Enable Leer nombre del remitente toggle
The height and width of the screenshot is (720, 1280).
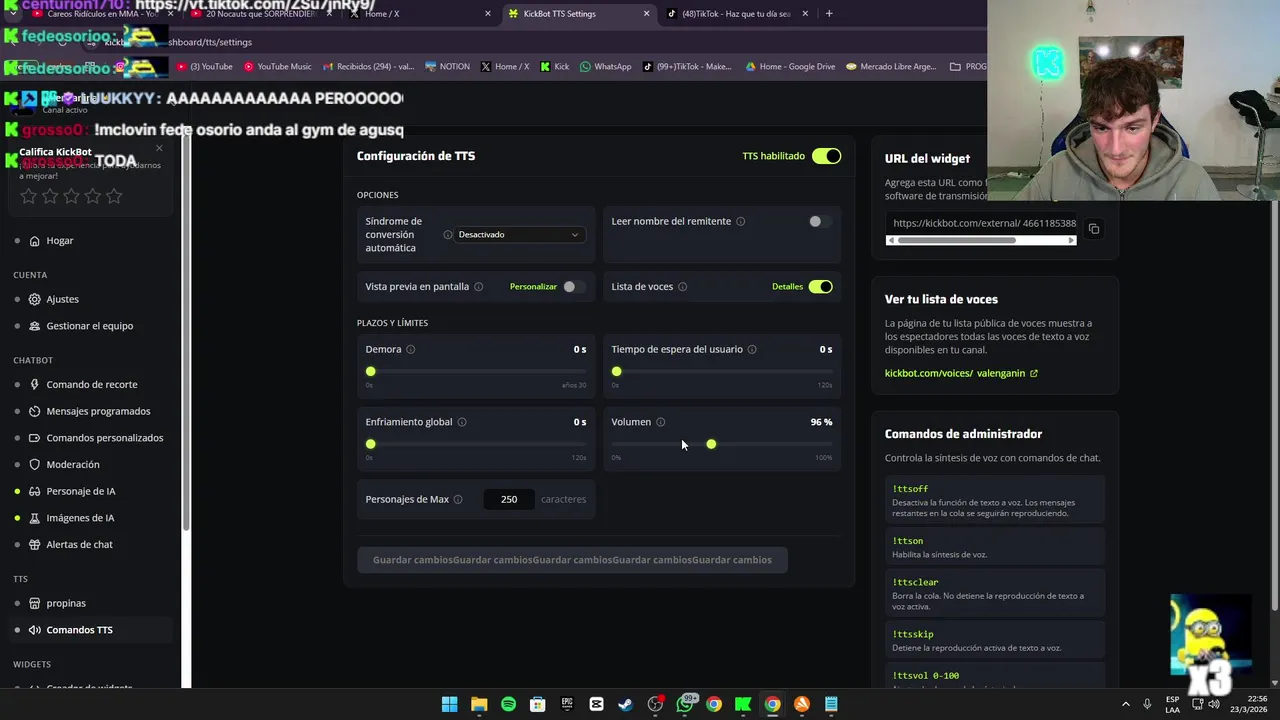point(820,221)
